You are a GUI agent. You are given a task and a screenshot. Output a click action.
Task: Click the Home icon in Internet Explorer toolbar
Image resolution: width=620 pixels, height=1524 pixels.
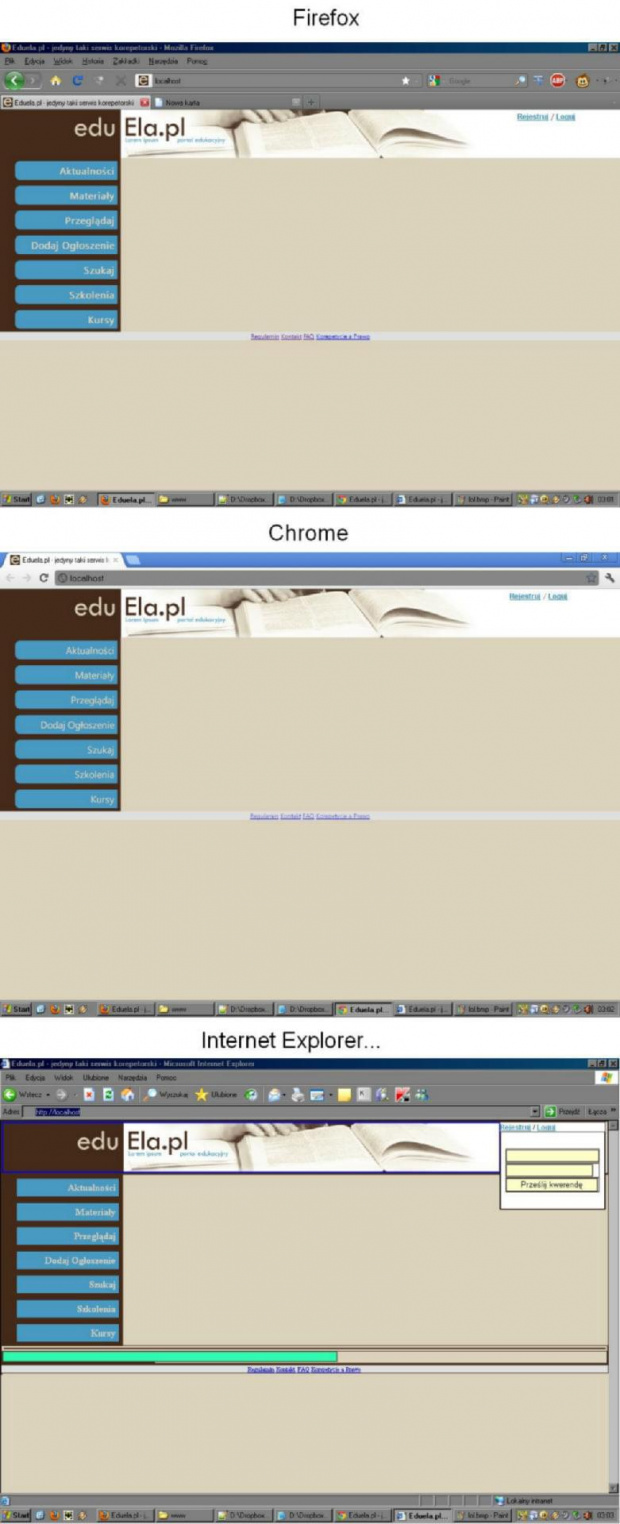point(127,1095)
